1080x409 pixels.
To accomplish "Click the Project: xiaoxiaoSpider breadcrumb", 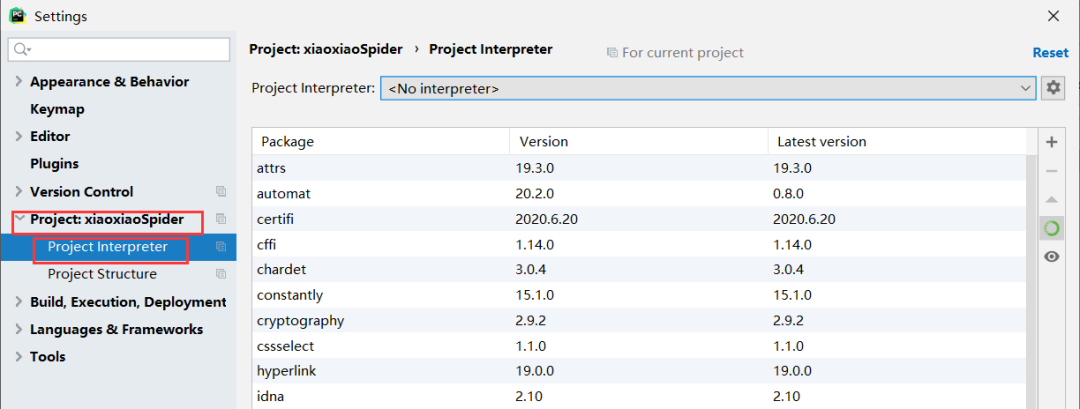I will pos(326,49).
